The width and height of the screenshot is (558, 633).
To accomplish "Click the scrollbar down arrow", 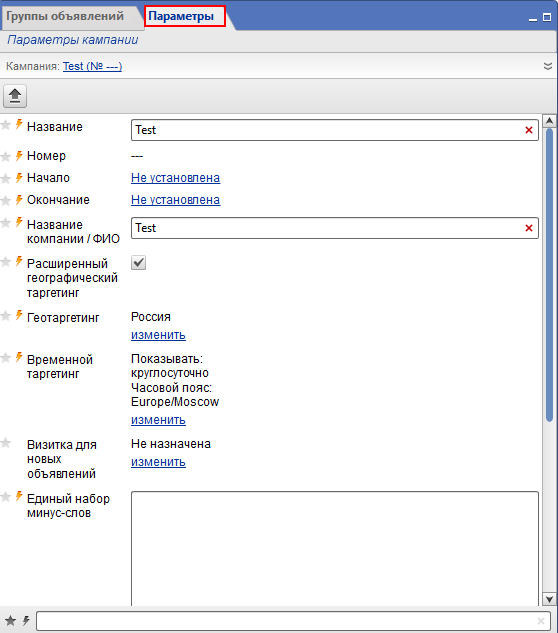I will coord(549,599).
